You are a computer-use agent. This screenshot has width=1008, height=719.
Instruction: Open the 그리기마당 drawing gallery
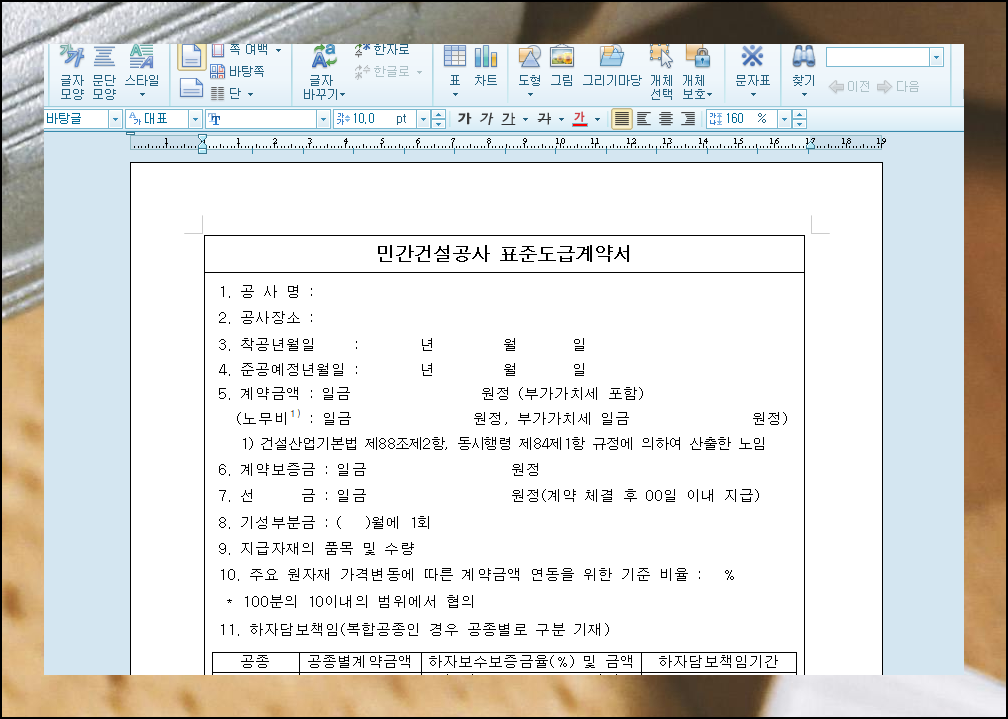pyautogui.click(x=612, y=66)
